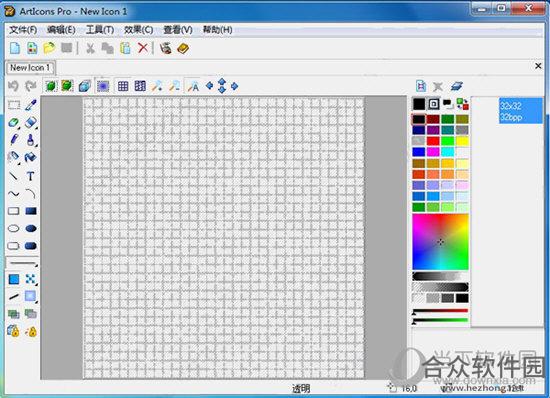Pick the cyan palette swatch
The height and width of the screenshot is (398, 550).
pyautogui.click(x=448, y=152)
